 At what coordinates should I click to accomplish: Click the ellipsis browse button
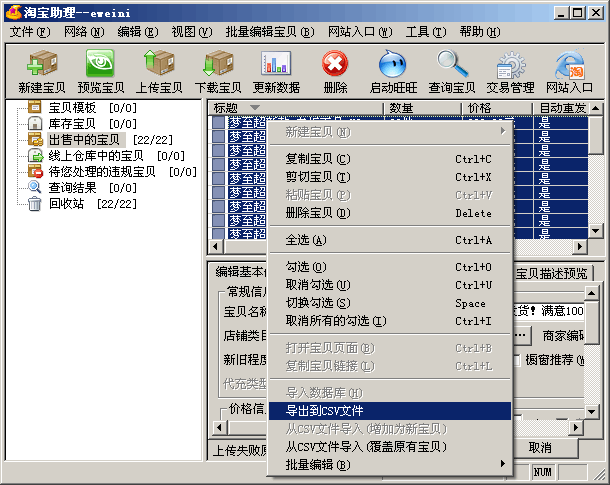tap(522, 335)
